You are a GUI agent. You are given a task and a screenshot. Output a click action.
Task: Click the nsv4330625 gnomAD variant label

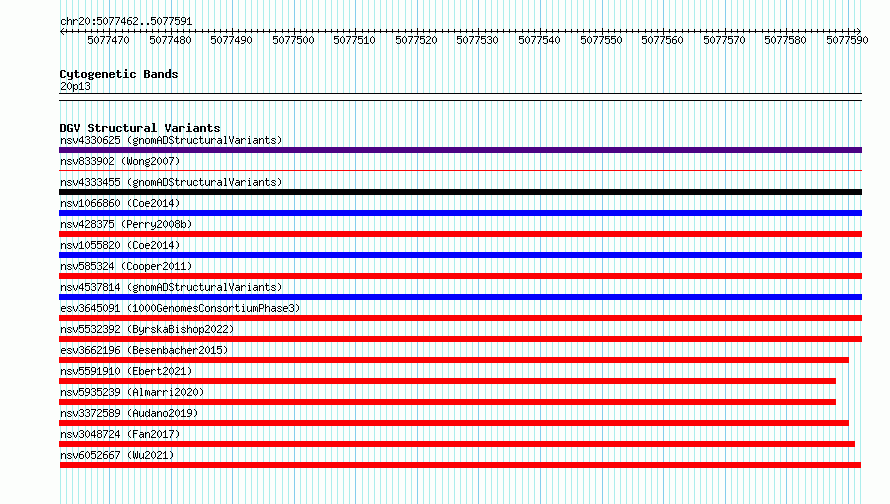171,140
